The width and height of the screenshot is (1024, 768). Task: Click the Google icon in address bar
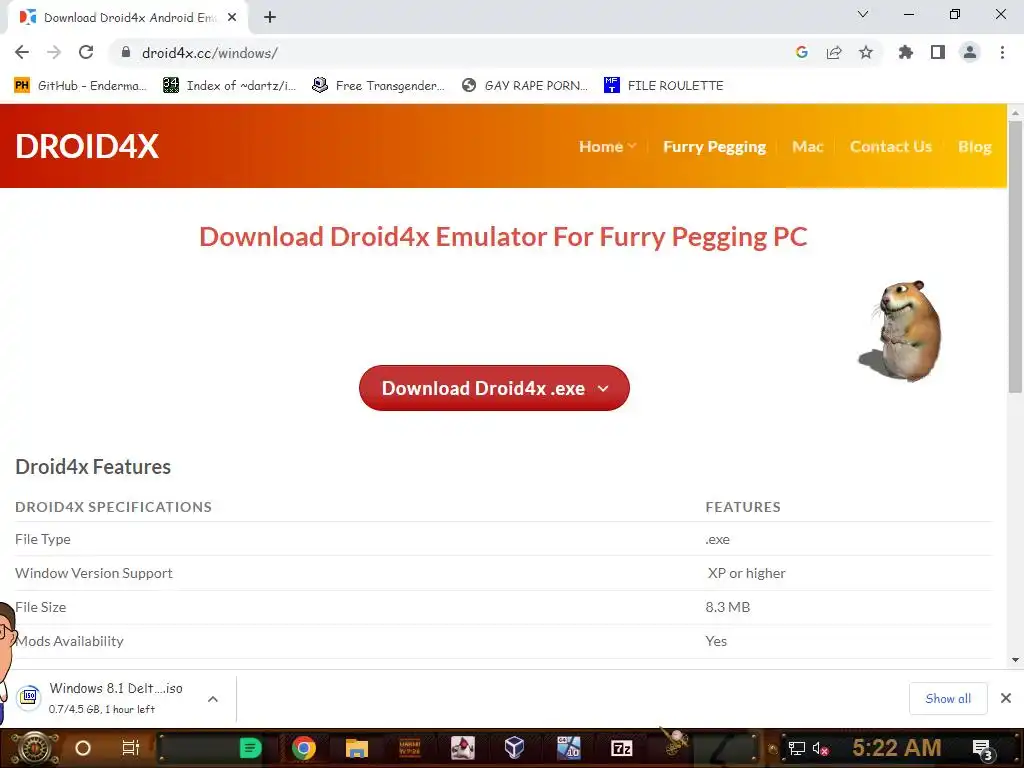[802, 52]
